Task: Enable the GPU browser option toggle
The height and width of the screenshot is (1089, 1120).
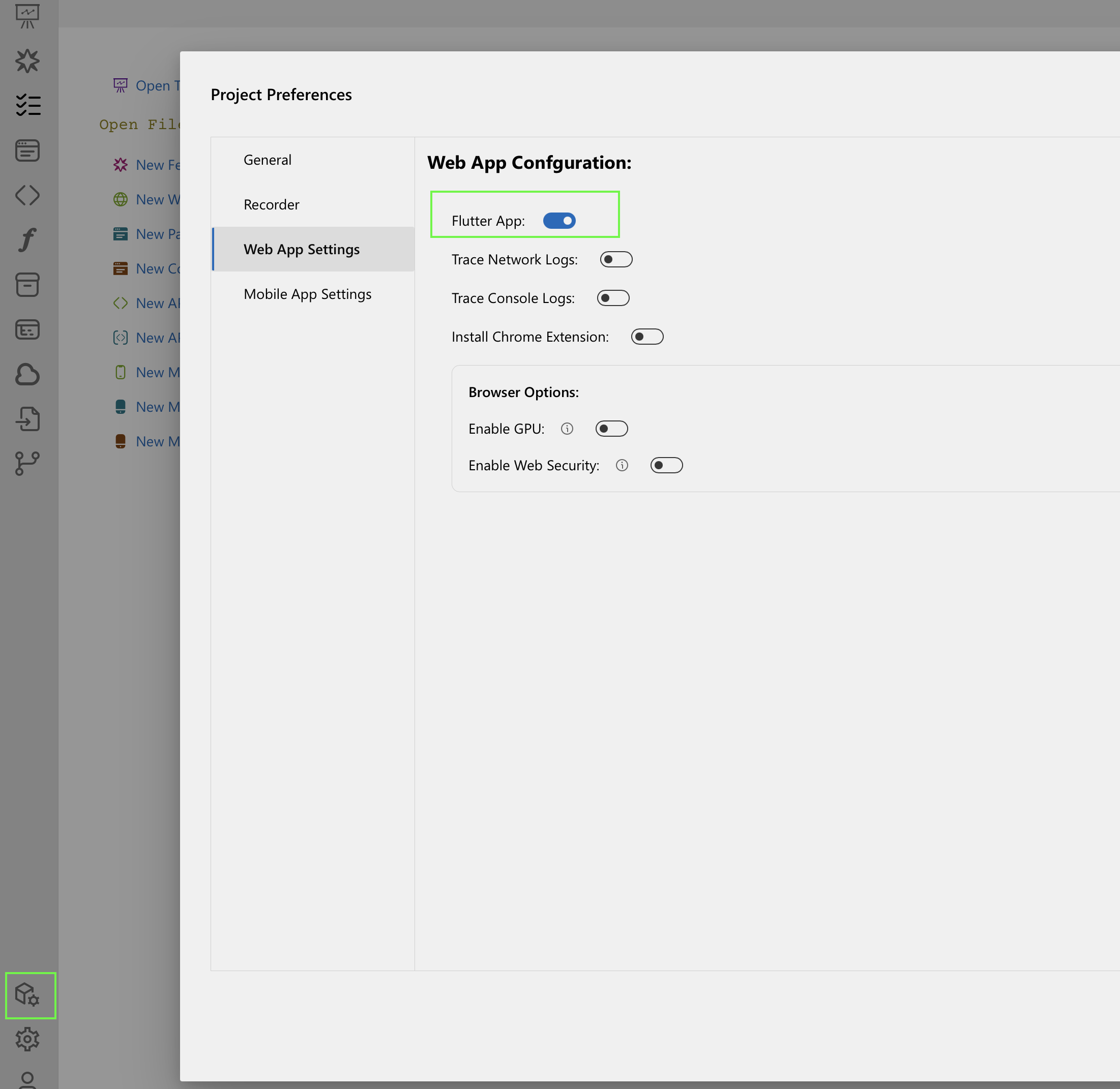Action: pos(611,429)
